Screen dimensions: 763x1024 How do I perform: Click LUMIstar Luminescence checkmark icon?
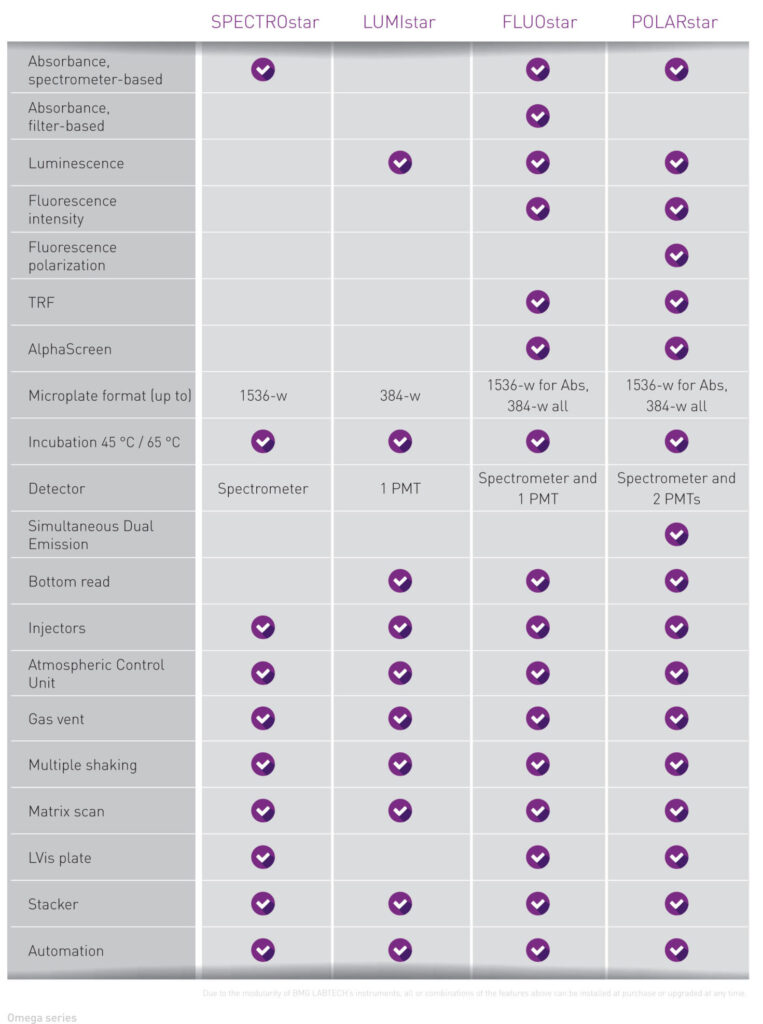pos(400,163)
